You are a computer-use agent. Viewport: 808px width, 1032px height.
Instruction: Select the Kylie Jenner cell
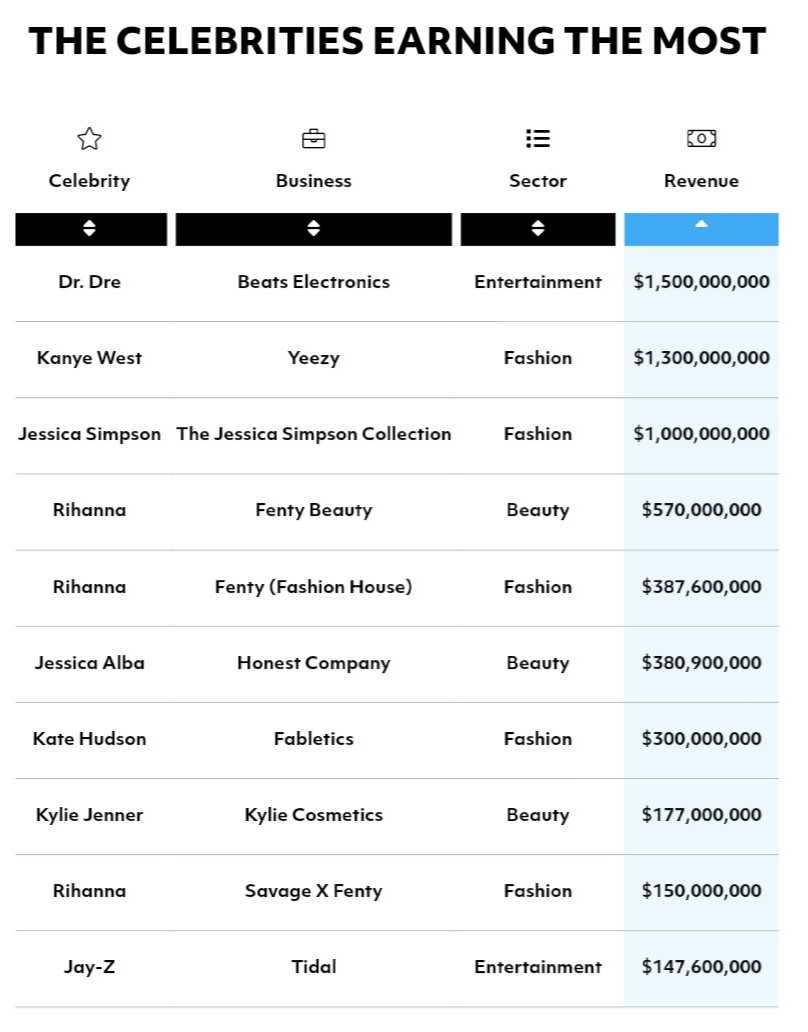coord(89,815)
